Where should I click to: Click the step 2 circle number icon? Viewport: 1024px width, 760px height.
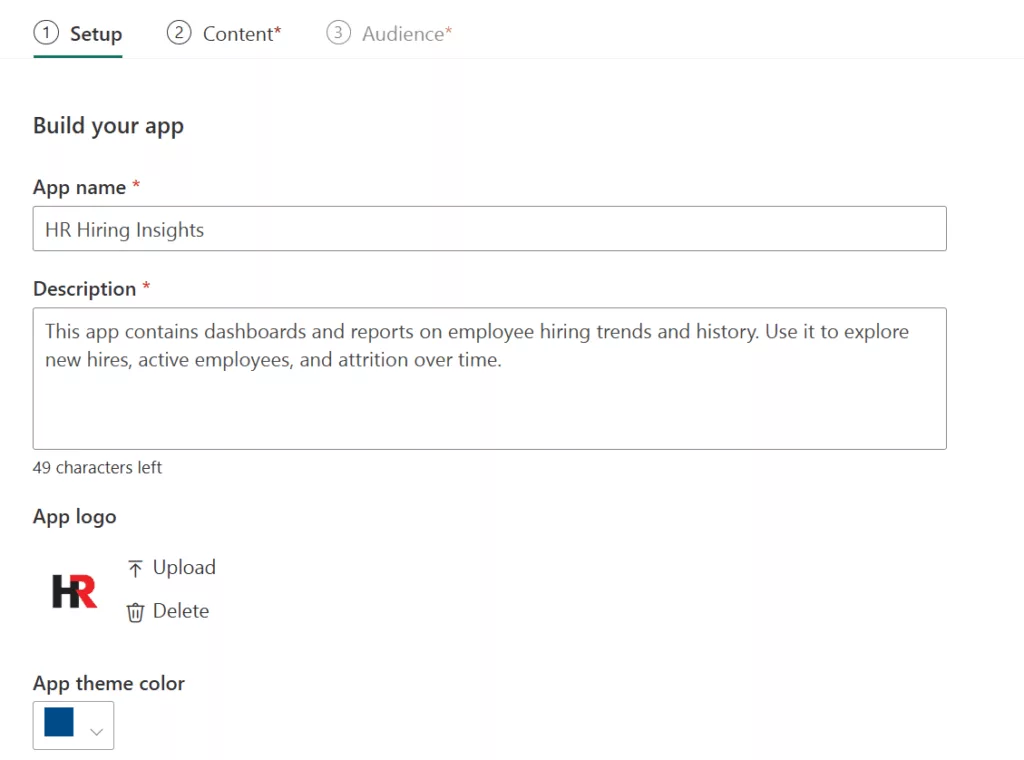pos(178,33)
